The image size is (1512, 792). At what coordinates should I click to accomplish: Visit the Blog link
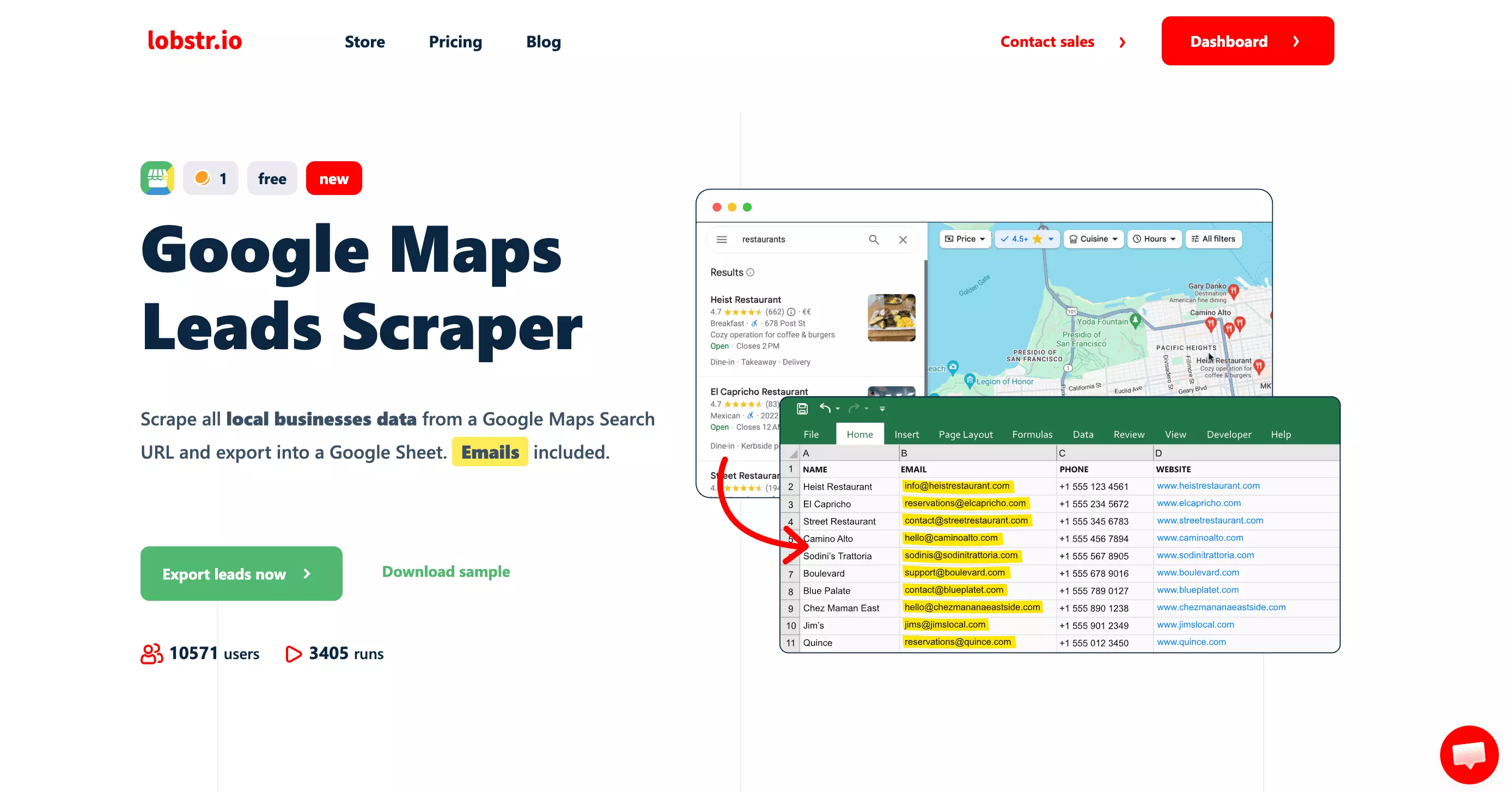[x=543, y=42]
